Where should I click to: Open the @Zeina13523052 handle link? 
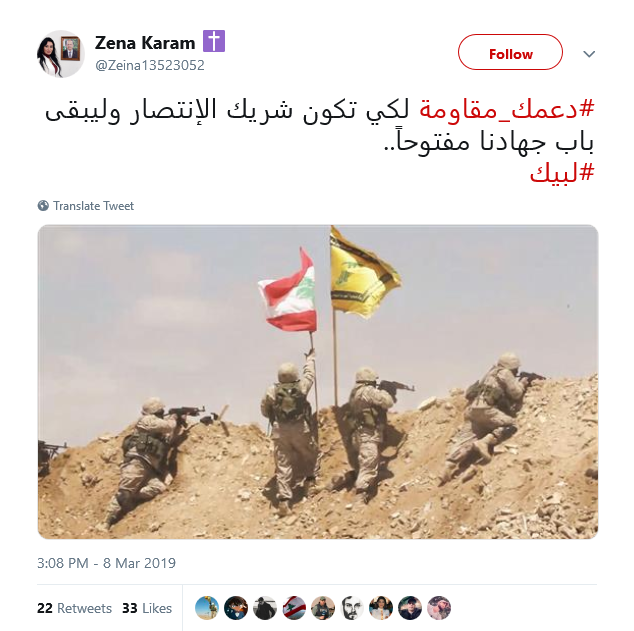(150, 65)
